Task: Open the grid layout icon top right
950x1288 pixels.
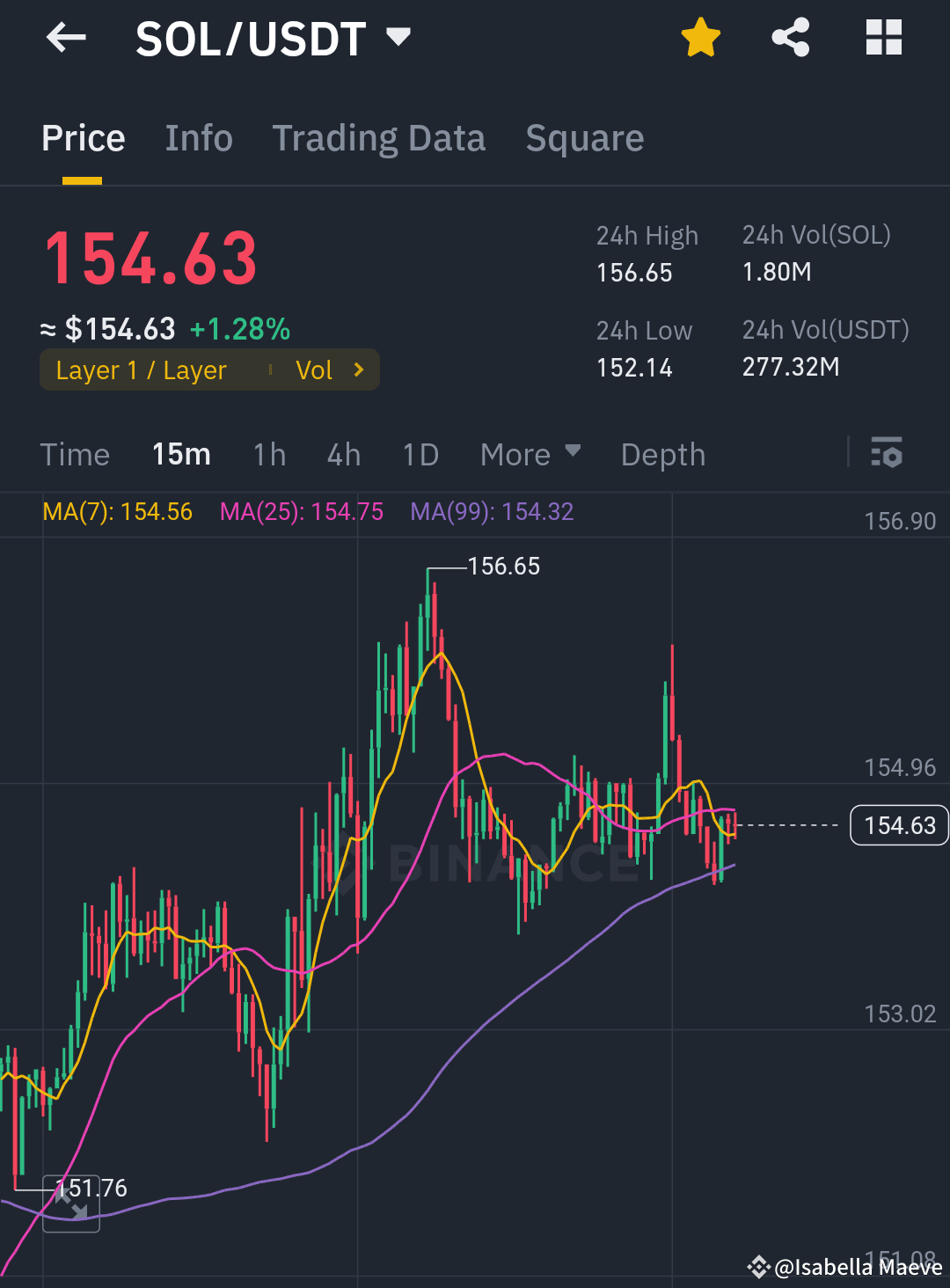Action: [883, 37]
